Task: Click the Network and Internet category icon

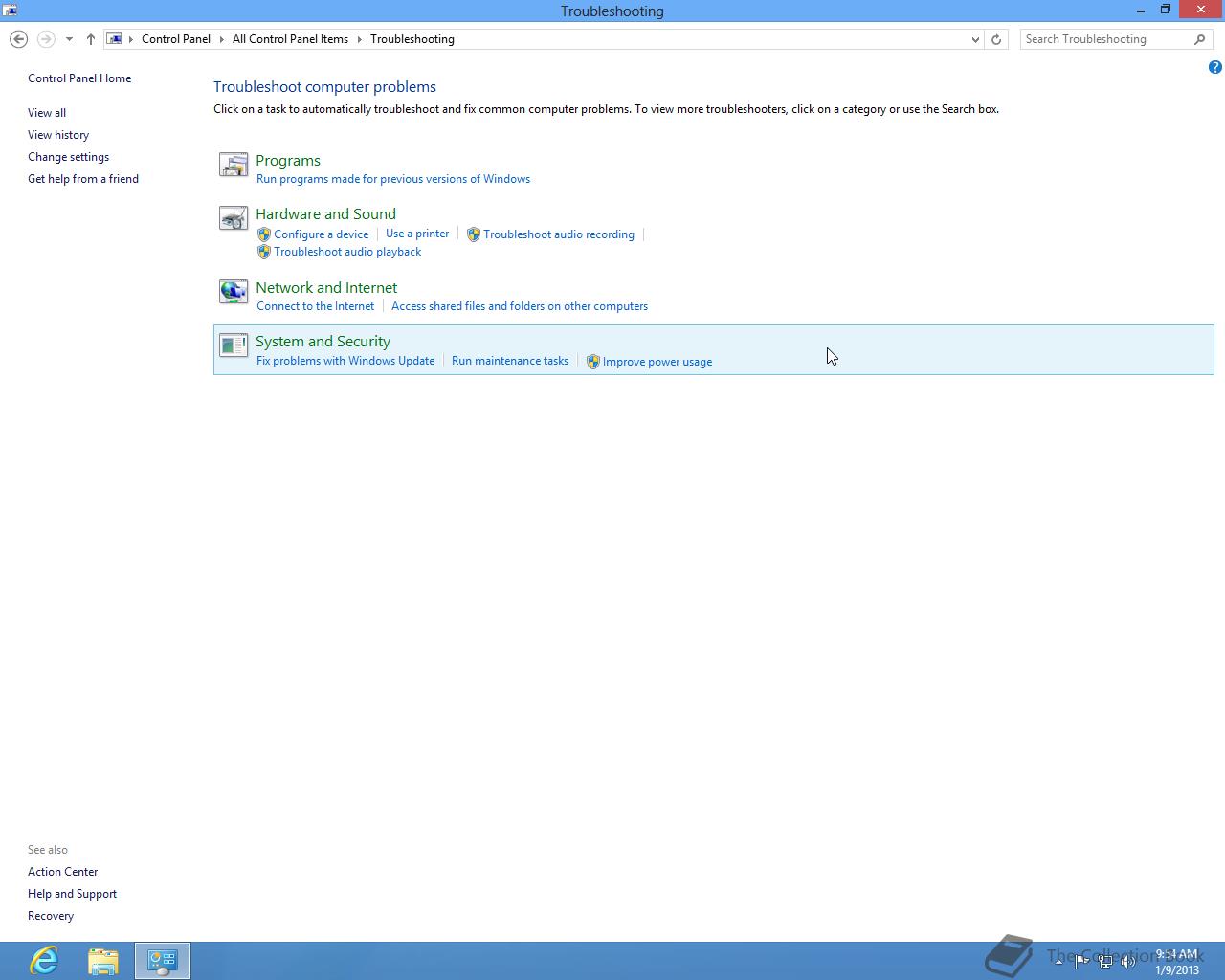Action: tap(234, 292)
